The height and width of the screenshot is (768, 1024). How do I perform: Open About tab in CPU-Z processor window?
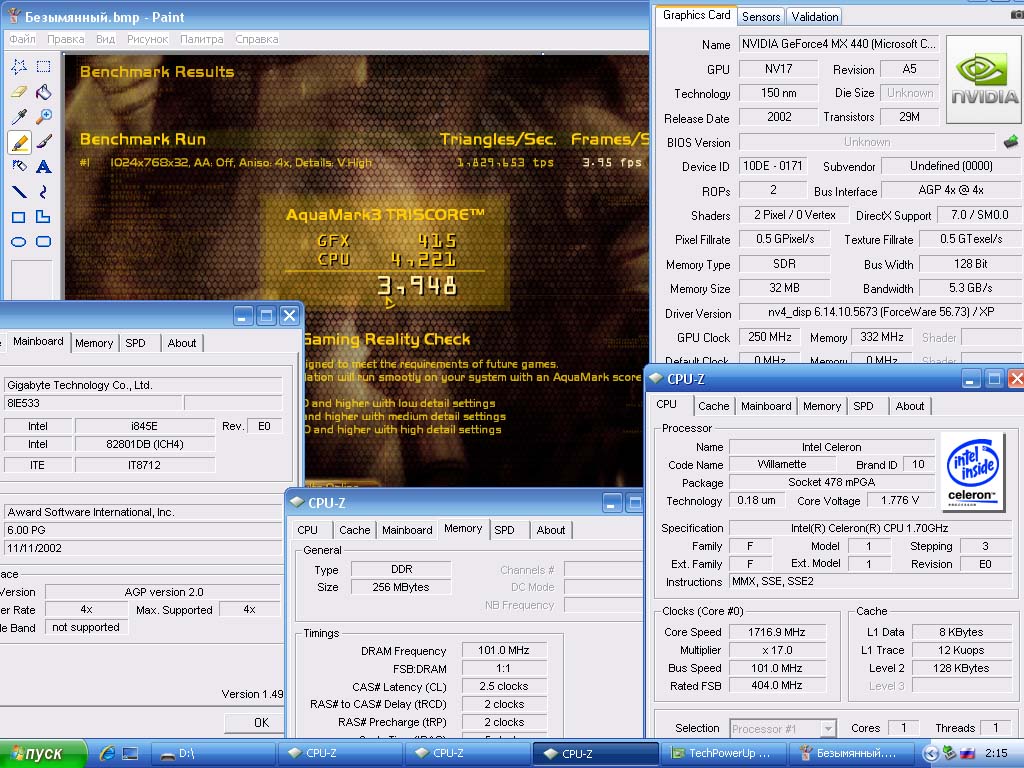910,406
